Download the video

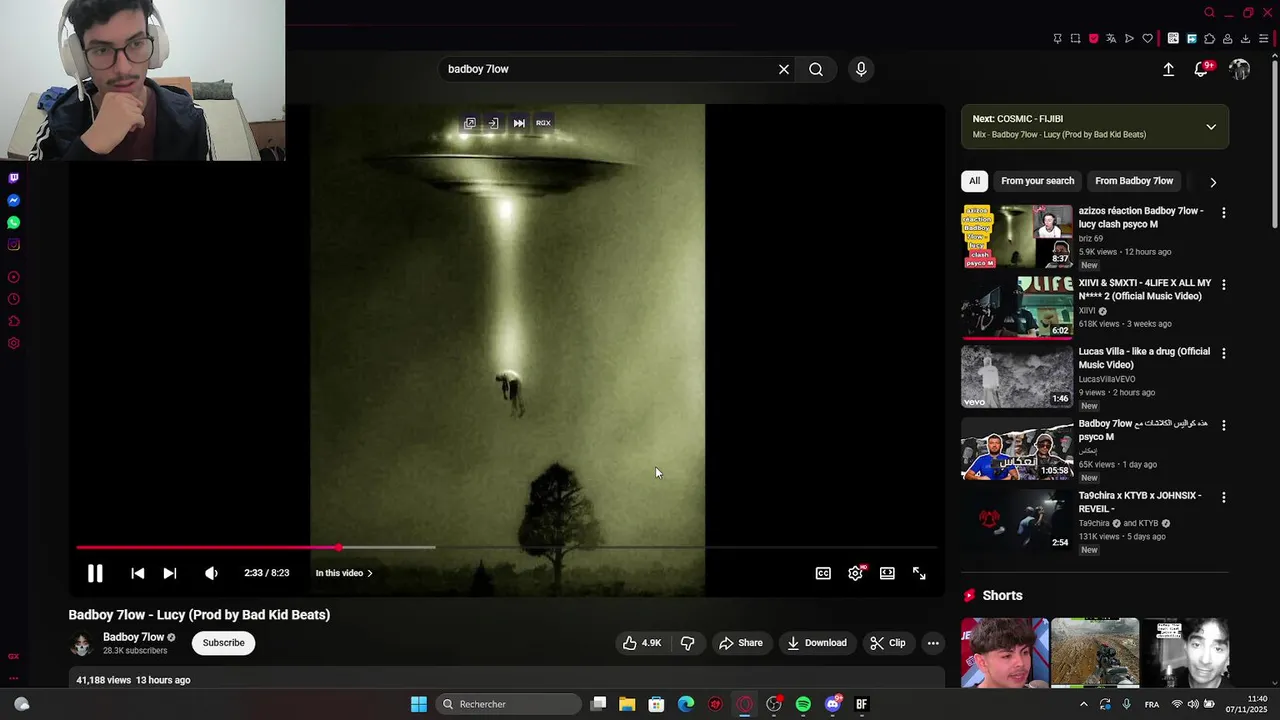[x=816, y=643]
